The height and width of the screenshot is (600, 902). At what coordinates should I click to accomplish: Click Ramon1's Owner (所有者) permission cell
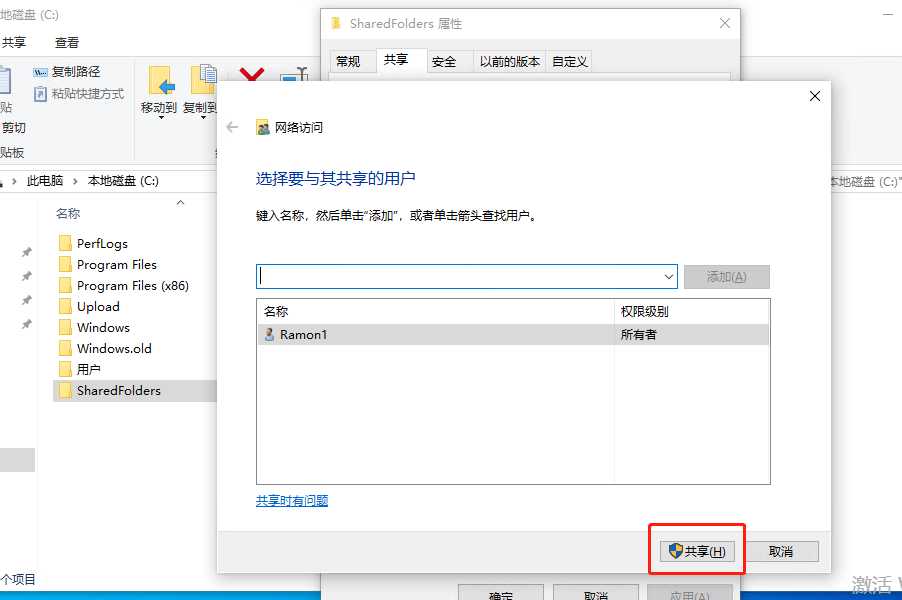click(639, 335)
